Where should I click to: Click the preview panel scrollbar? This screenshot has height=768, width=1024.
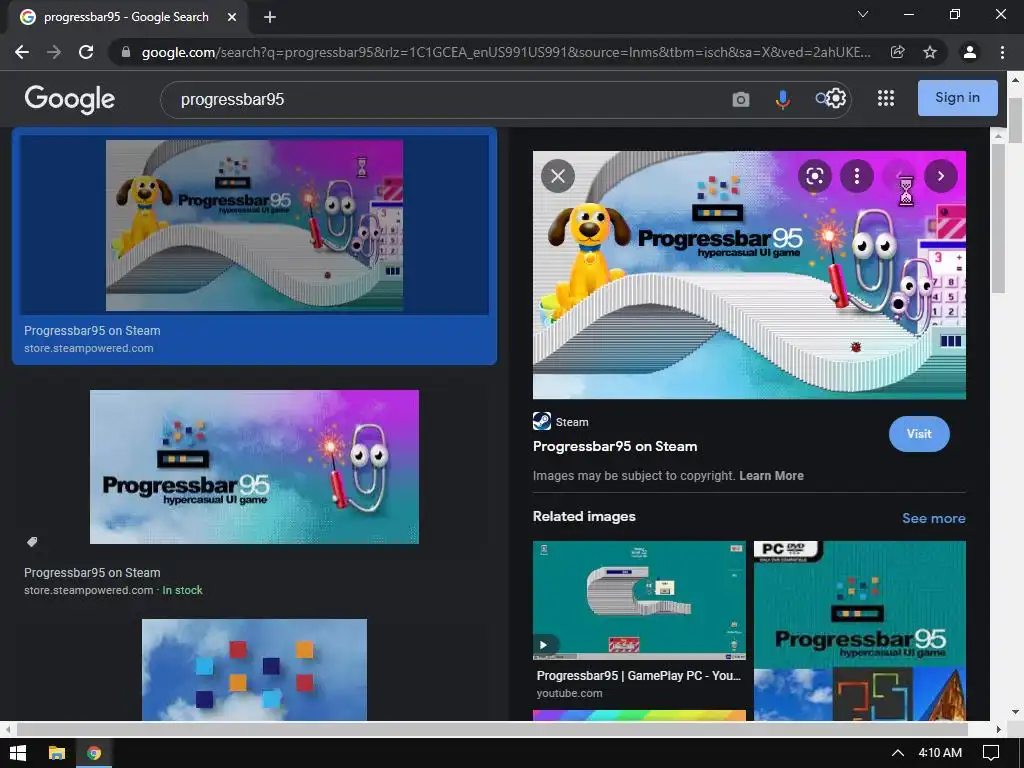[x=998, y=219]
